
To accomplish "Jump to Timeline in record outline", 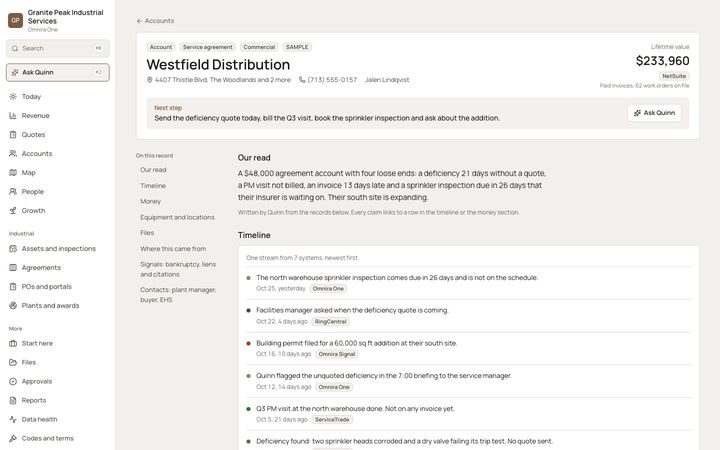I will (x=153, y=186).
